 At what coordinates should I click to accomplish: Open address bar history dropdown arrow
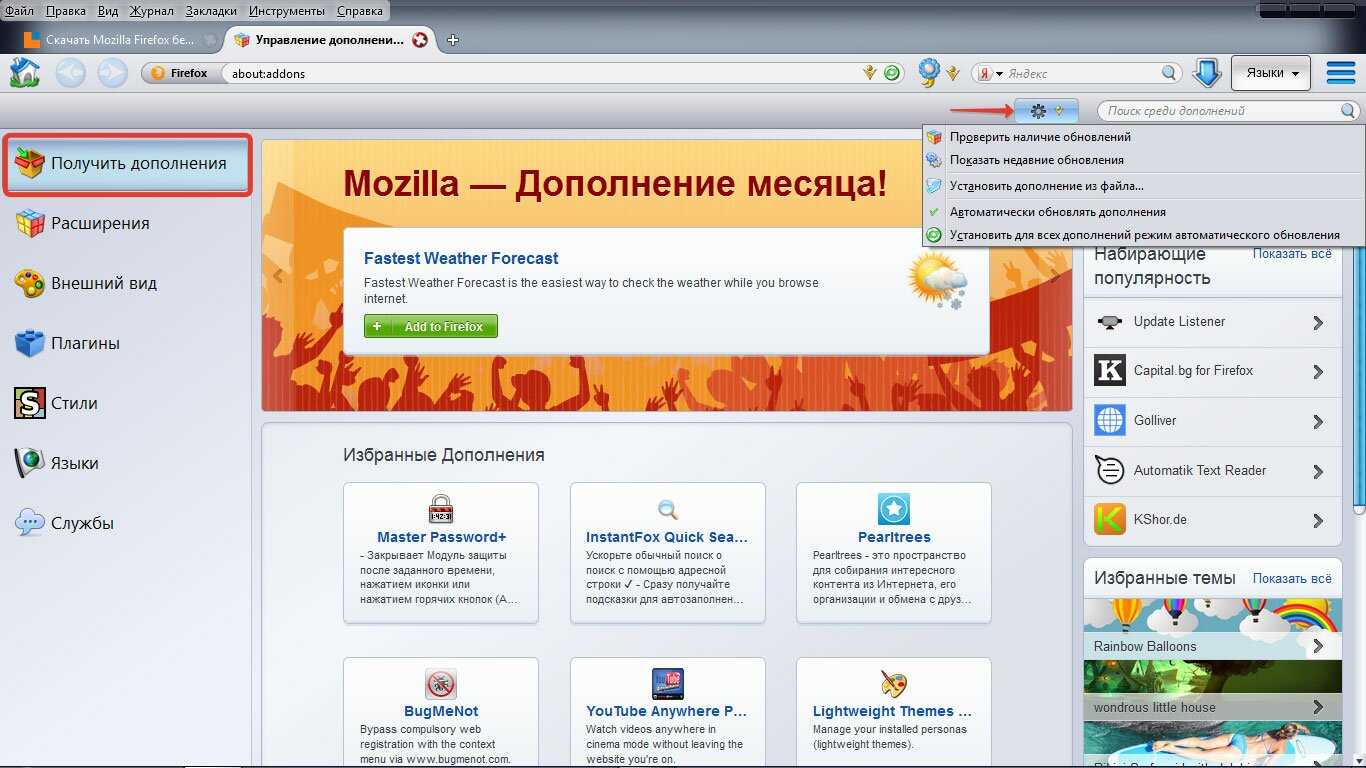(870, 73)
